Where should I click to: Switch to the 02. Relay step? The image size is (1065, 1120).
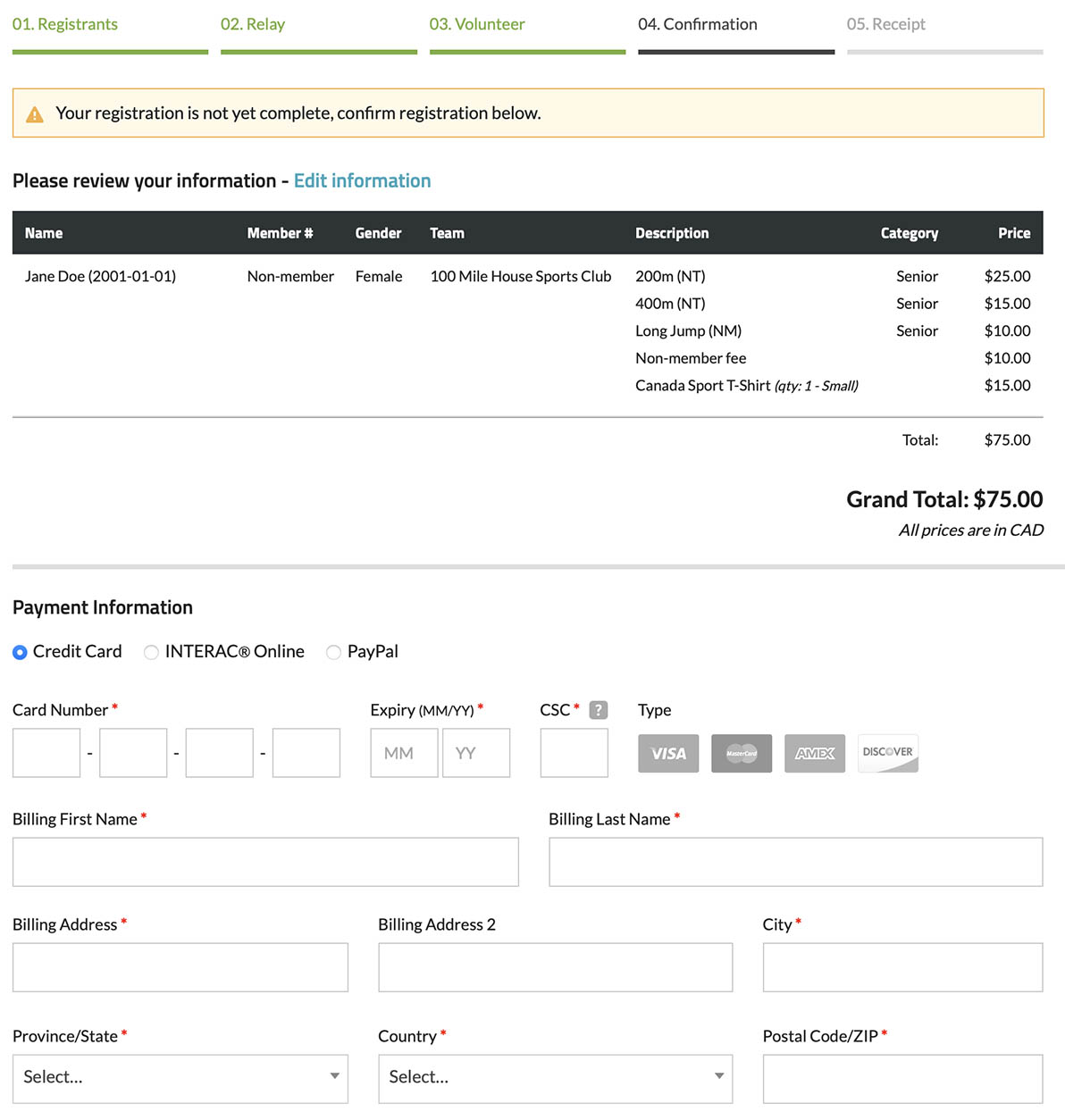pyautogui.click(x=253, y=24)
